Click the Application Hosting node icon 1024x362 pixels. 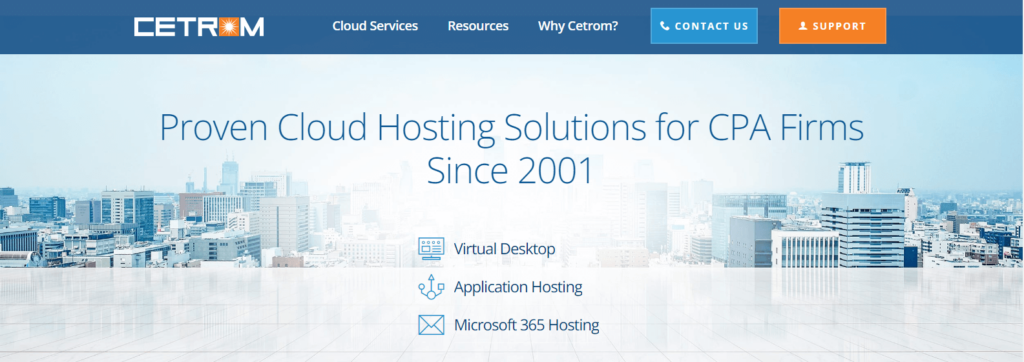coord(431,287)
